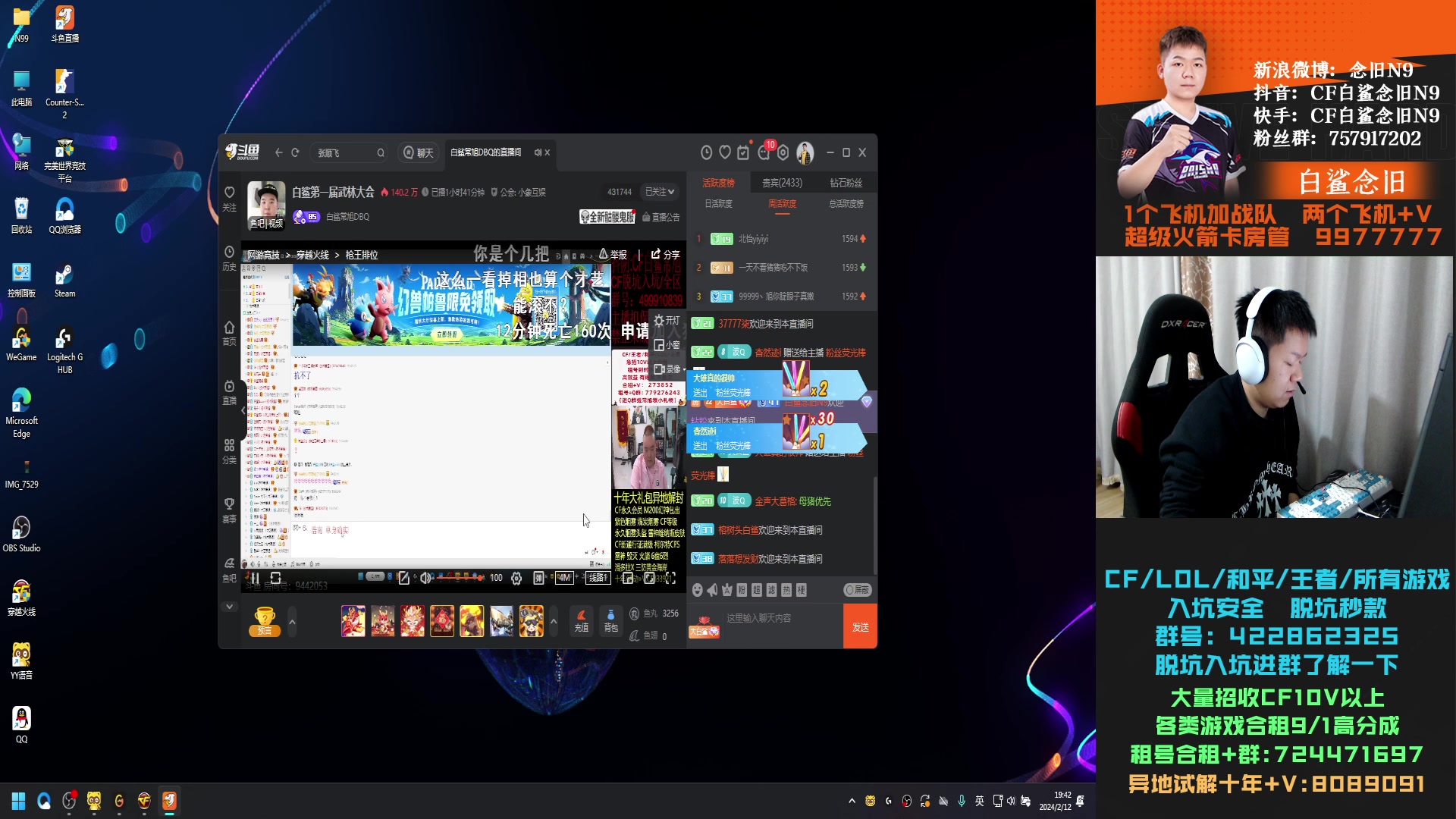Image resolution: width=1456 pixels, height=819 pixels.
Task: Open the favorites heart icon in header
Action: (725, 152)
